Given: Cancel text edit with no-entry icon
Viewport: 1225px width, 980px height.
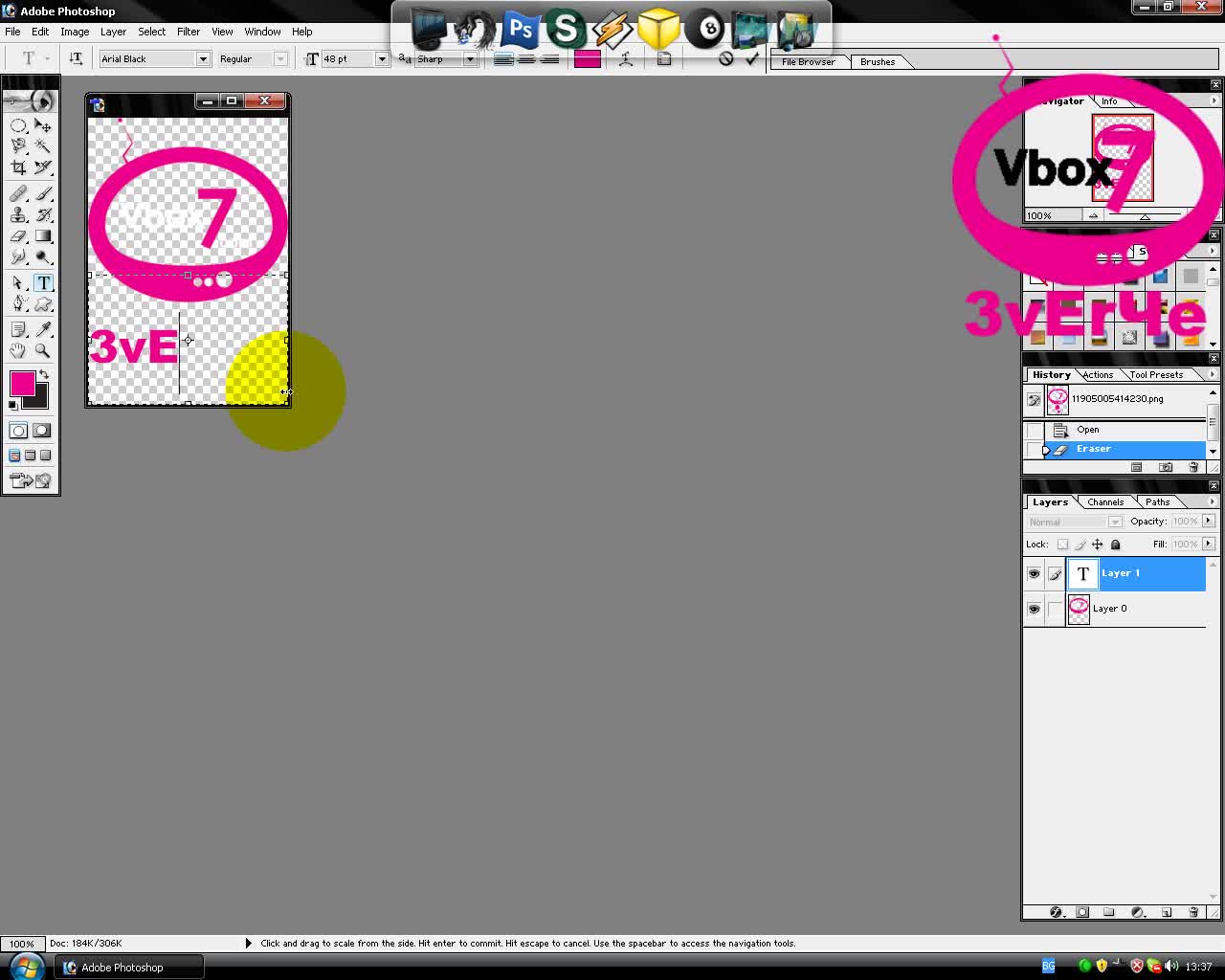Looking at the screenshot, I should 726,59.
